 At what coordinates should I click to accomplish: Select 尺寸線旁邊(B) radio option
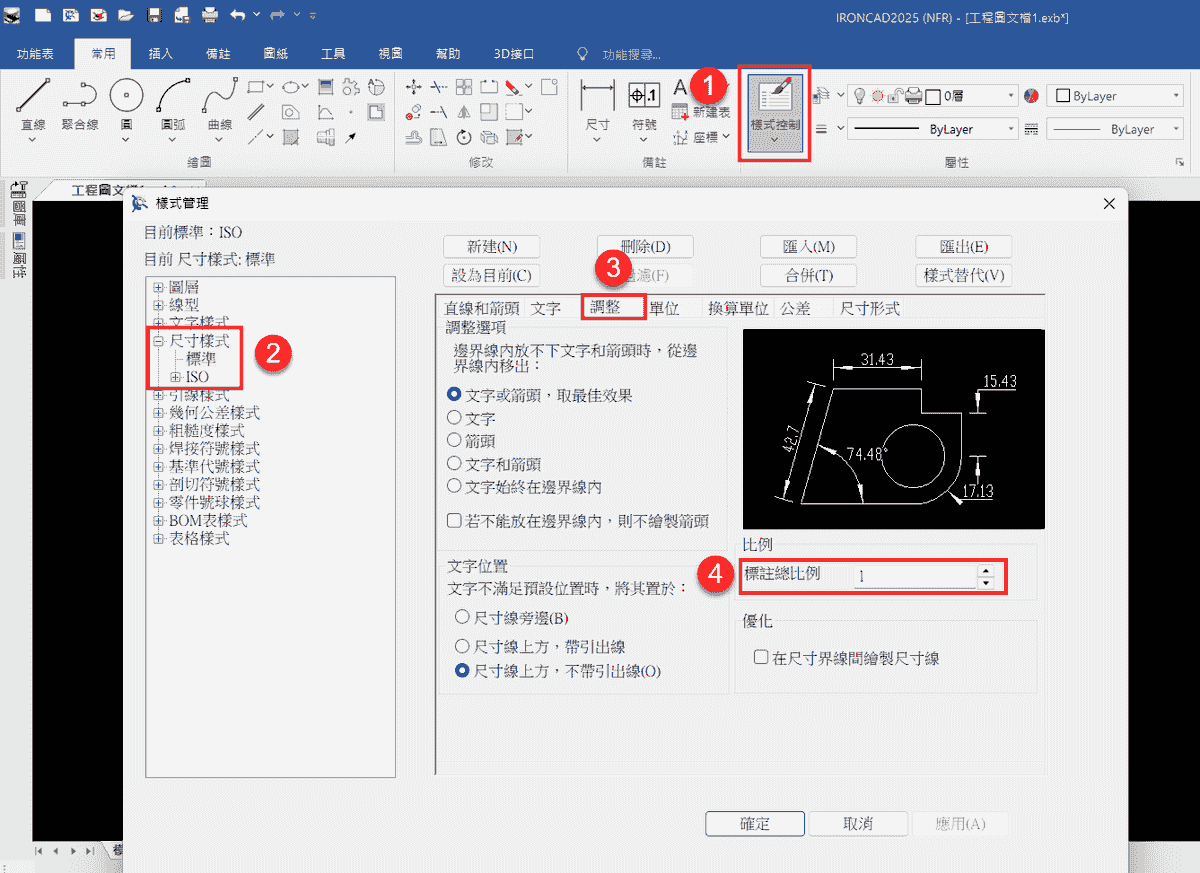coord(512,618)
